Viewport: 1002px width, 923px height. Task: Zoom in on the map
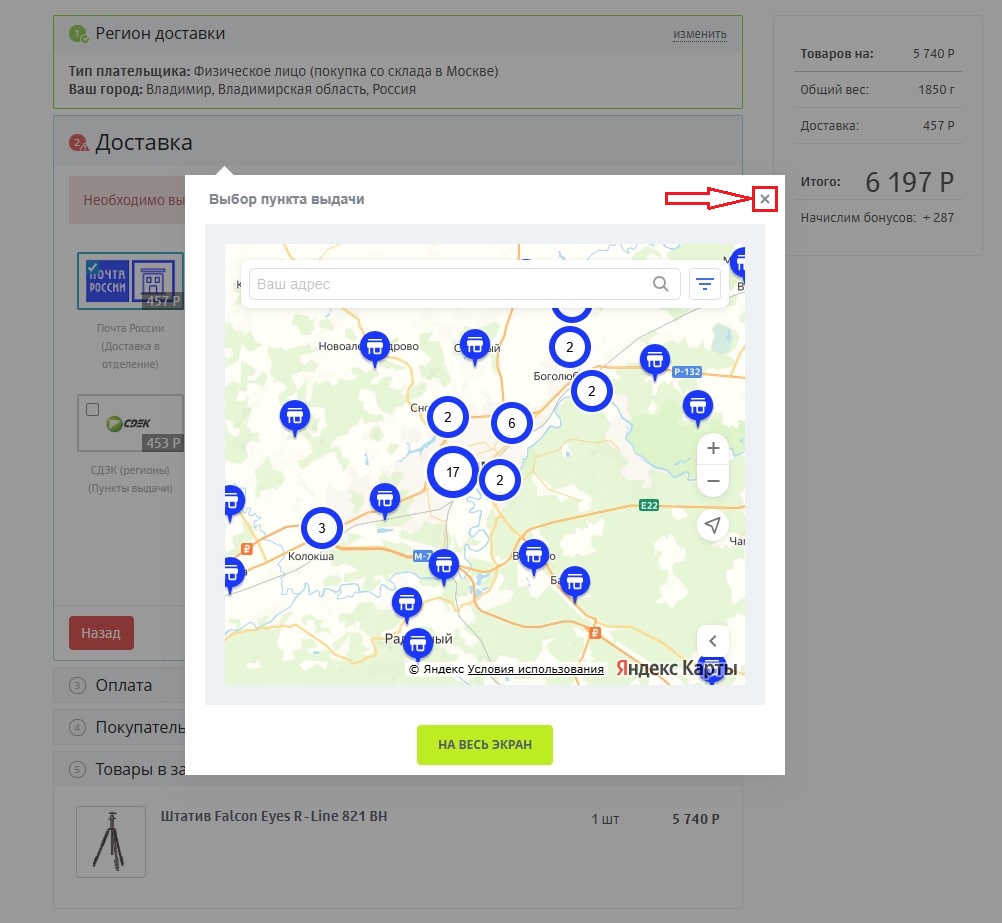pyautogui.click(x=713, y=448)
